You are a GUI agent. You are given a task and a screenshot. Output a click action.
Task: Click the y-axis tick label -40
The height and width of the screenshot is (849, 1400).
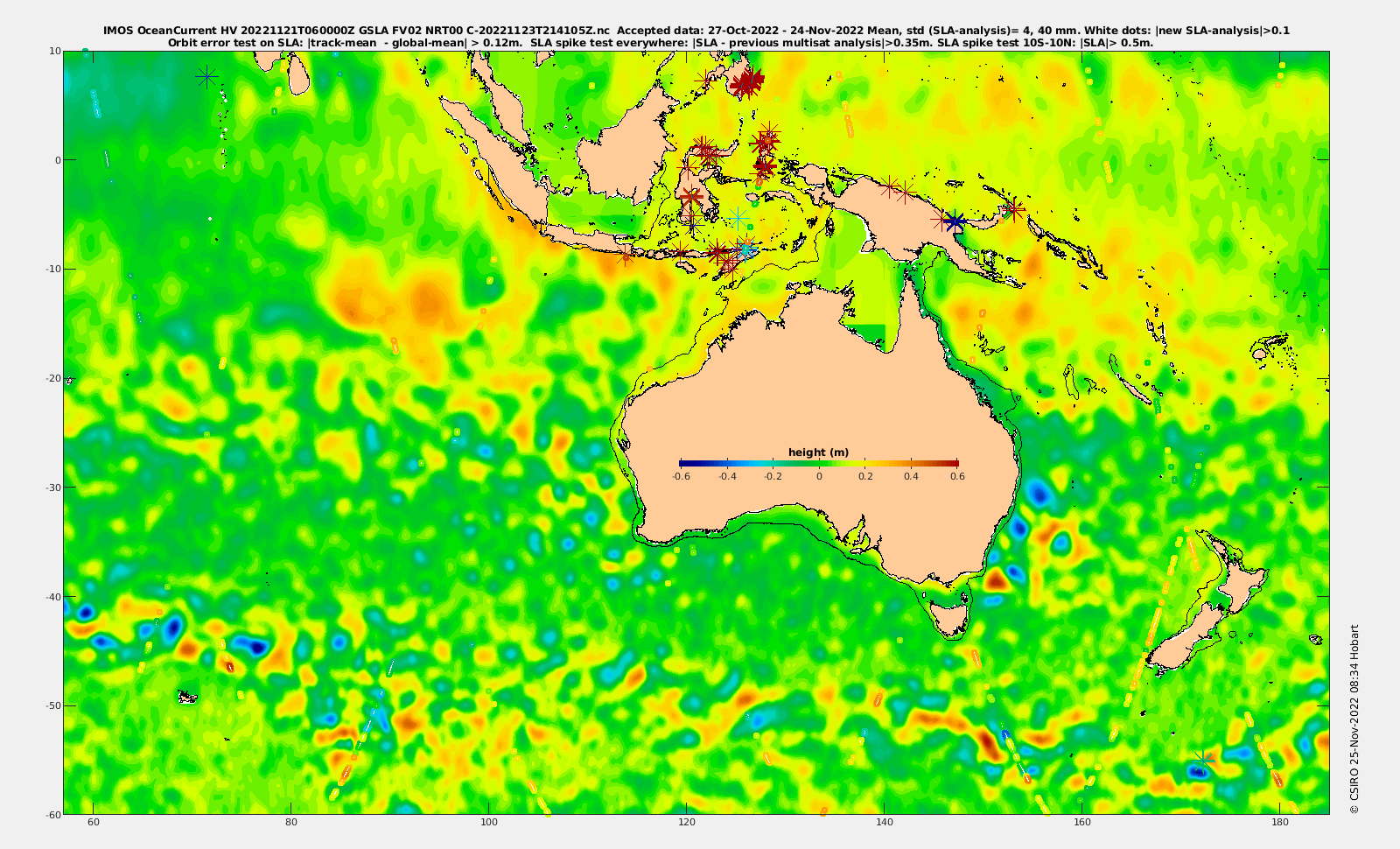pyautogui.click(x=52, y=597)
